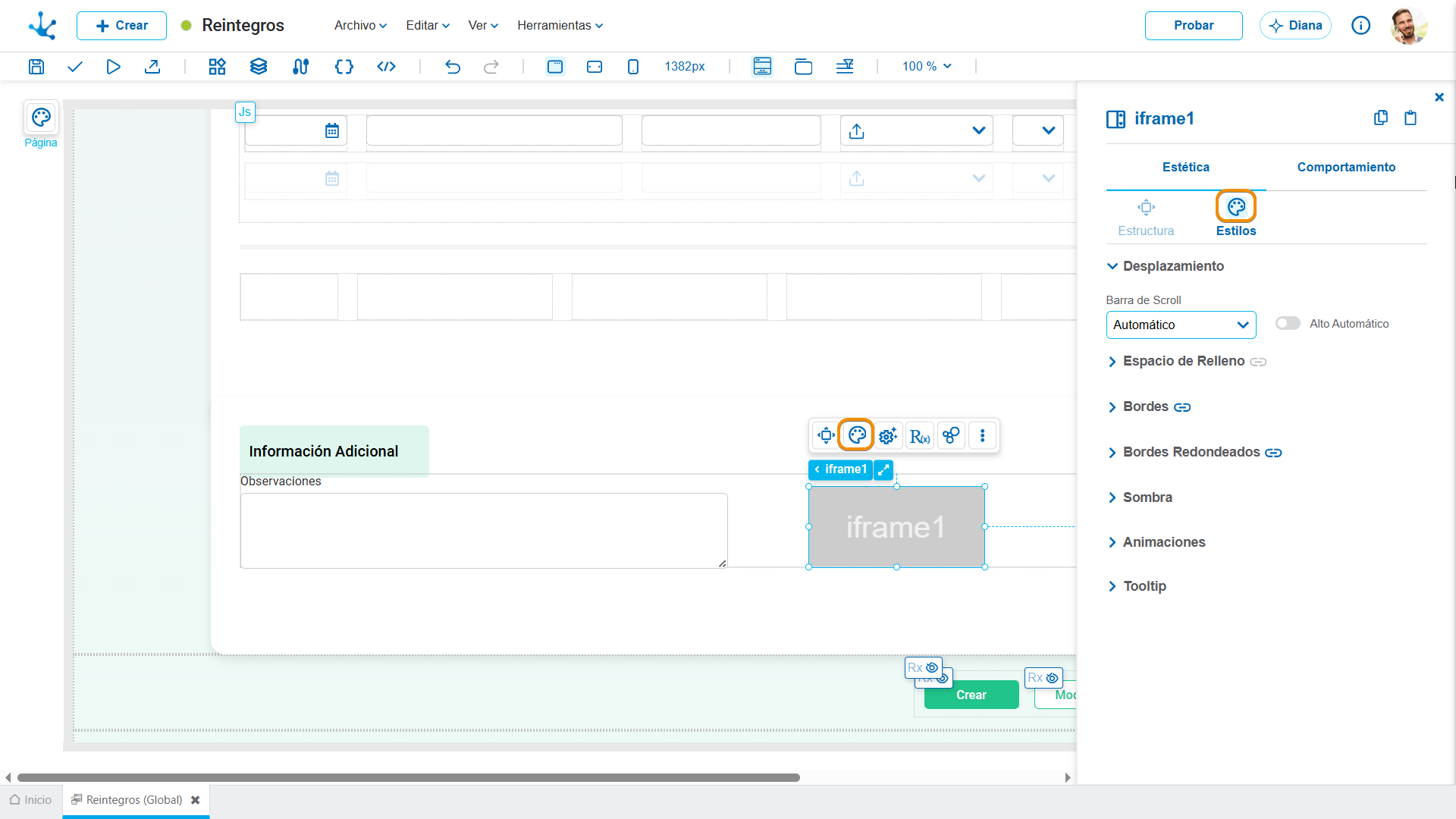The height and width of the screenshot is (819, 1456).
Task: Select desktop viewport icon
Action: point(555,67)
